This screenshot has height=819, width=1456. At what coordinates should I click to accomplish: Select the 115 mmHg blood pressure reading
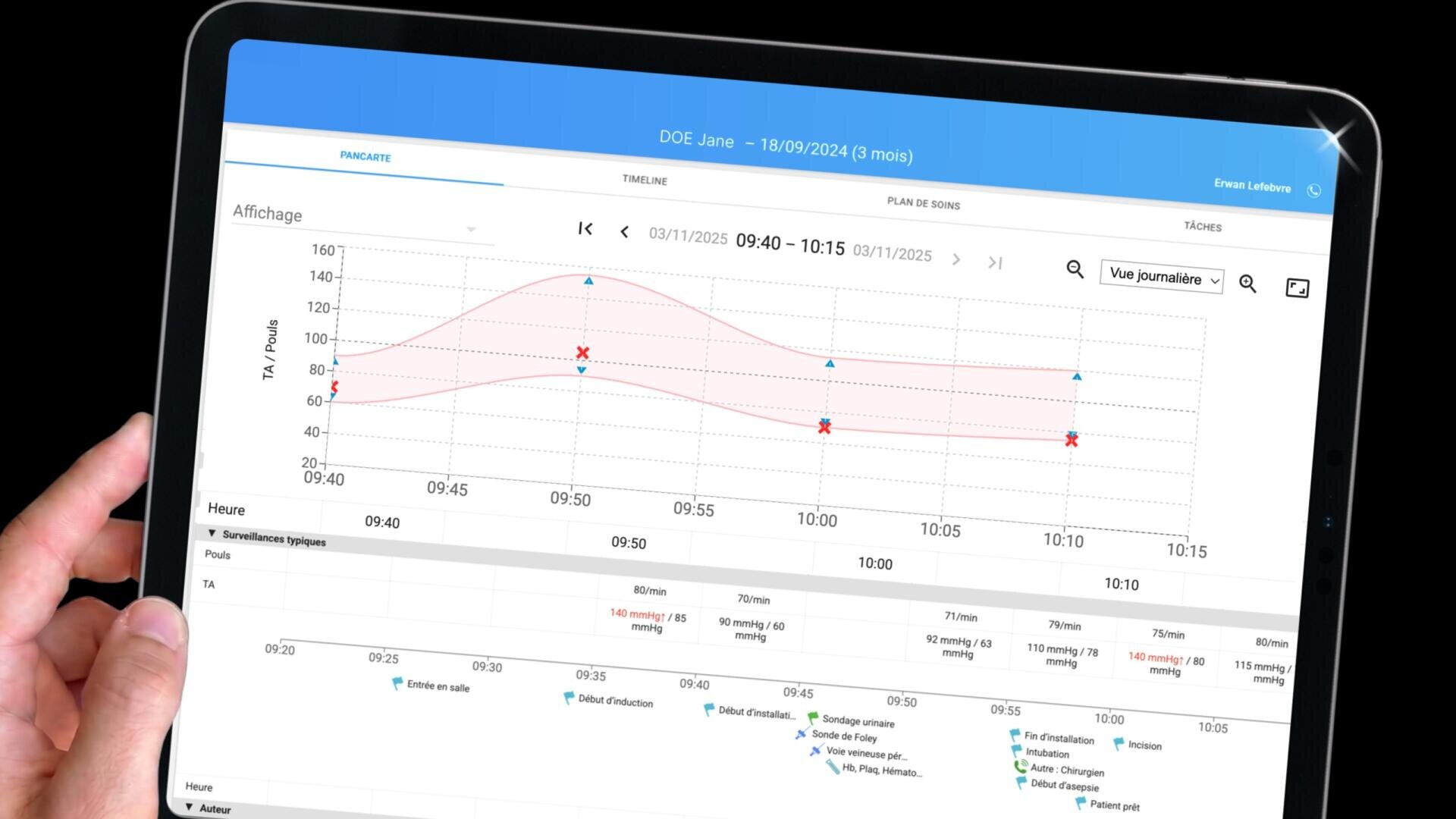pyautogui.click(x=1263, y=672)
